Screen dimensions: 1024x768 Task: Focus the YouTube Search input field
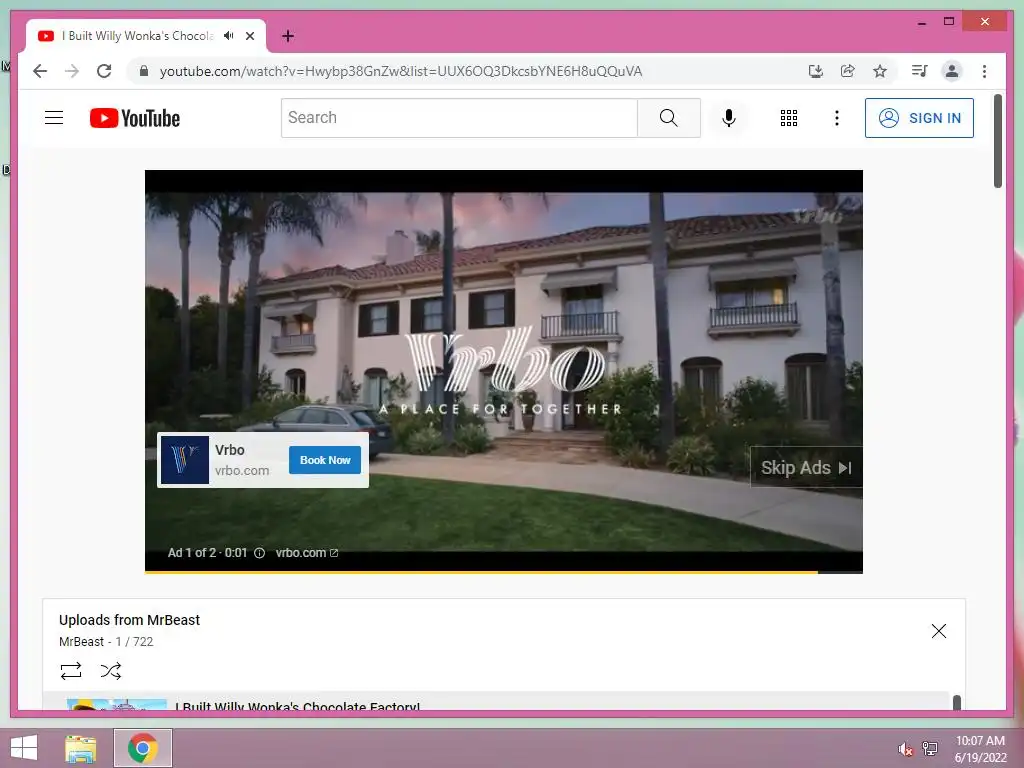click(x=460, y=118)
